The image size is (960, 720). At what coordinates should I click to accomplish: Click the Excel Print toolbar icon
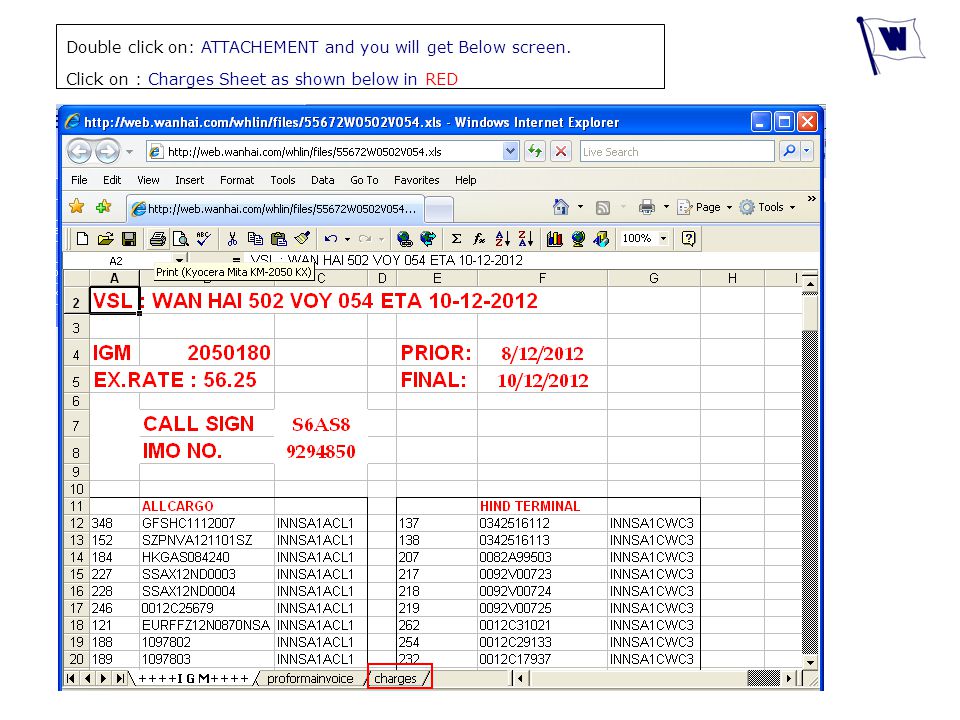(157, 239)
